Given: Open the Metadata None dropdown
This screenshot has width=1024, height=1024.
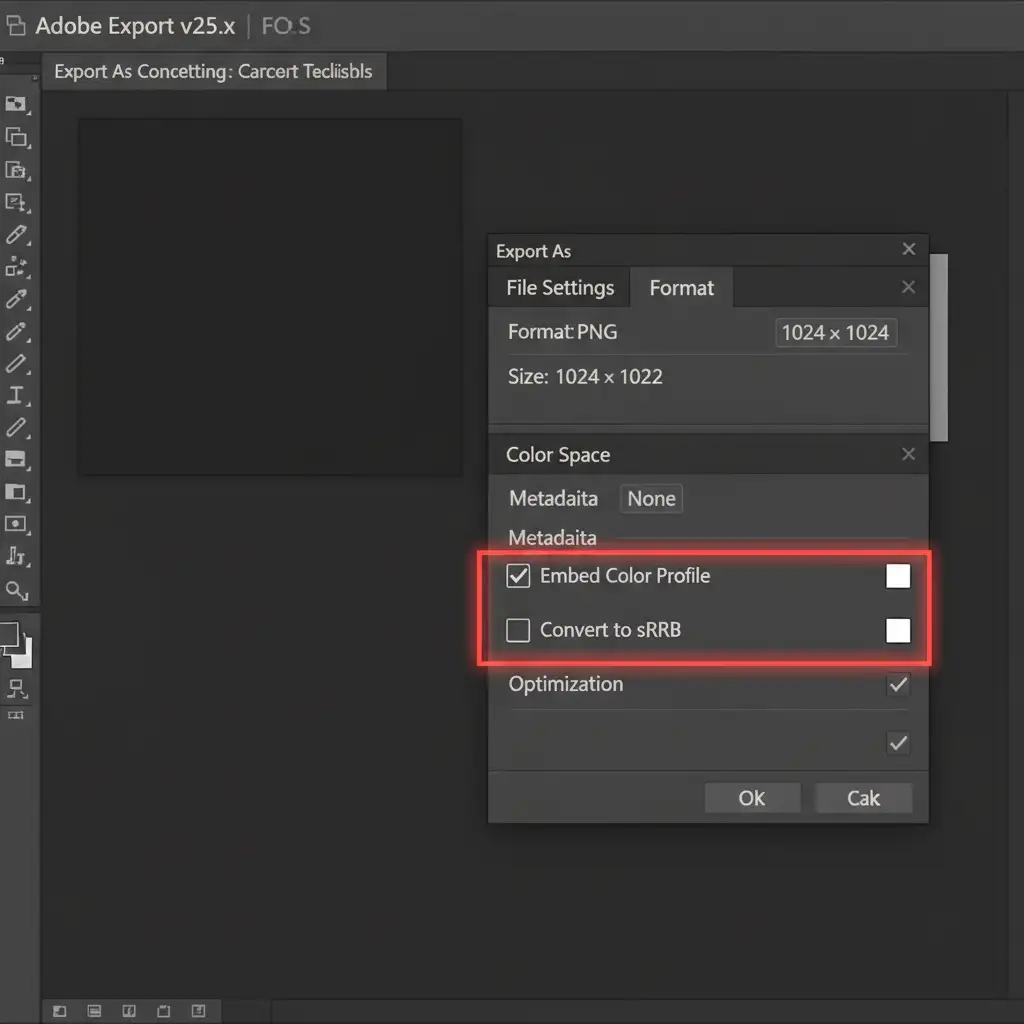Looking at the screenshot, I should click(x=651, y=499).
